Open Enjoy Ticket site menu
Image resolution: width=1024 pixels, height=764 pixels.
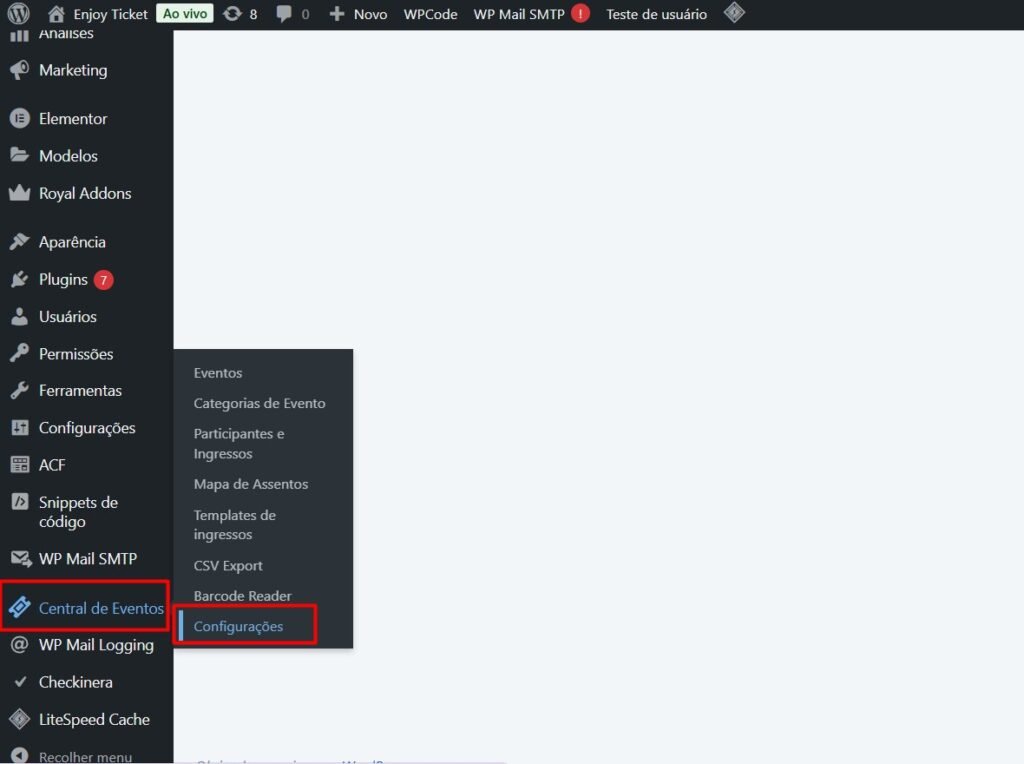pyautogui.click(x=98, y=14)
